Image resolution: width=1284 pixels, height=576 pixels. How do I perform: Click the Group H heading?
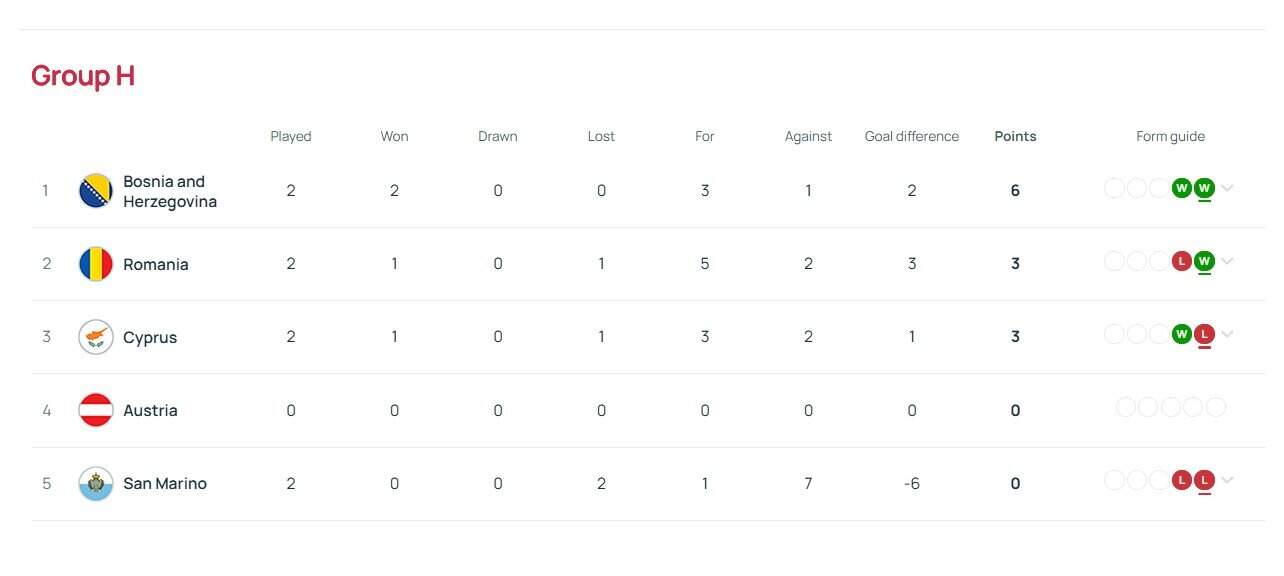coord(83,76)
